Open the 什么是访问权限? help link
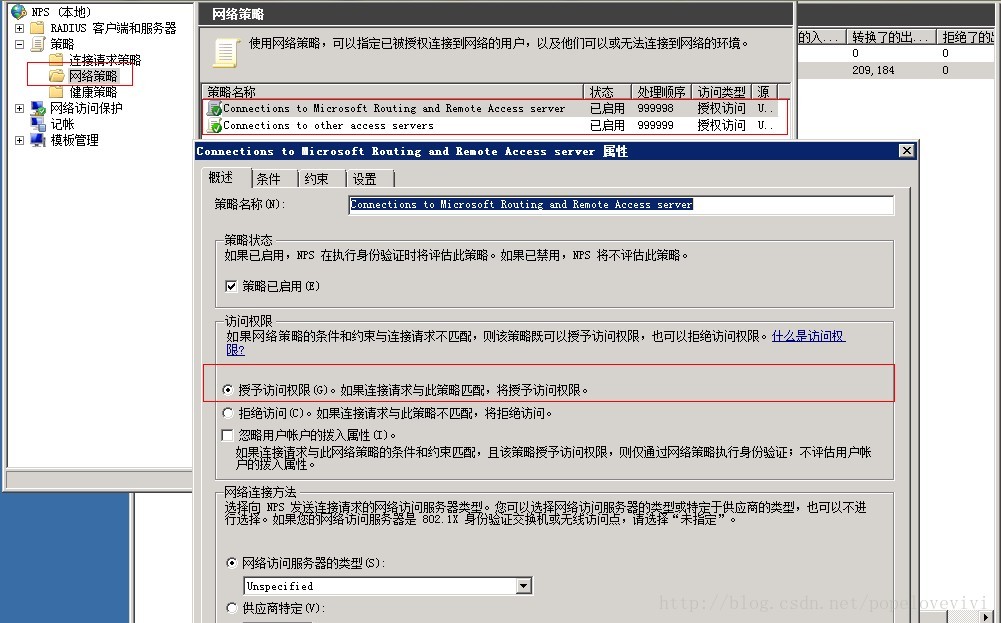The image size is (1001, 623). click(x=808, y=336)
